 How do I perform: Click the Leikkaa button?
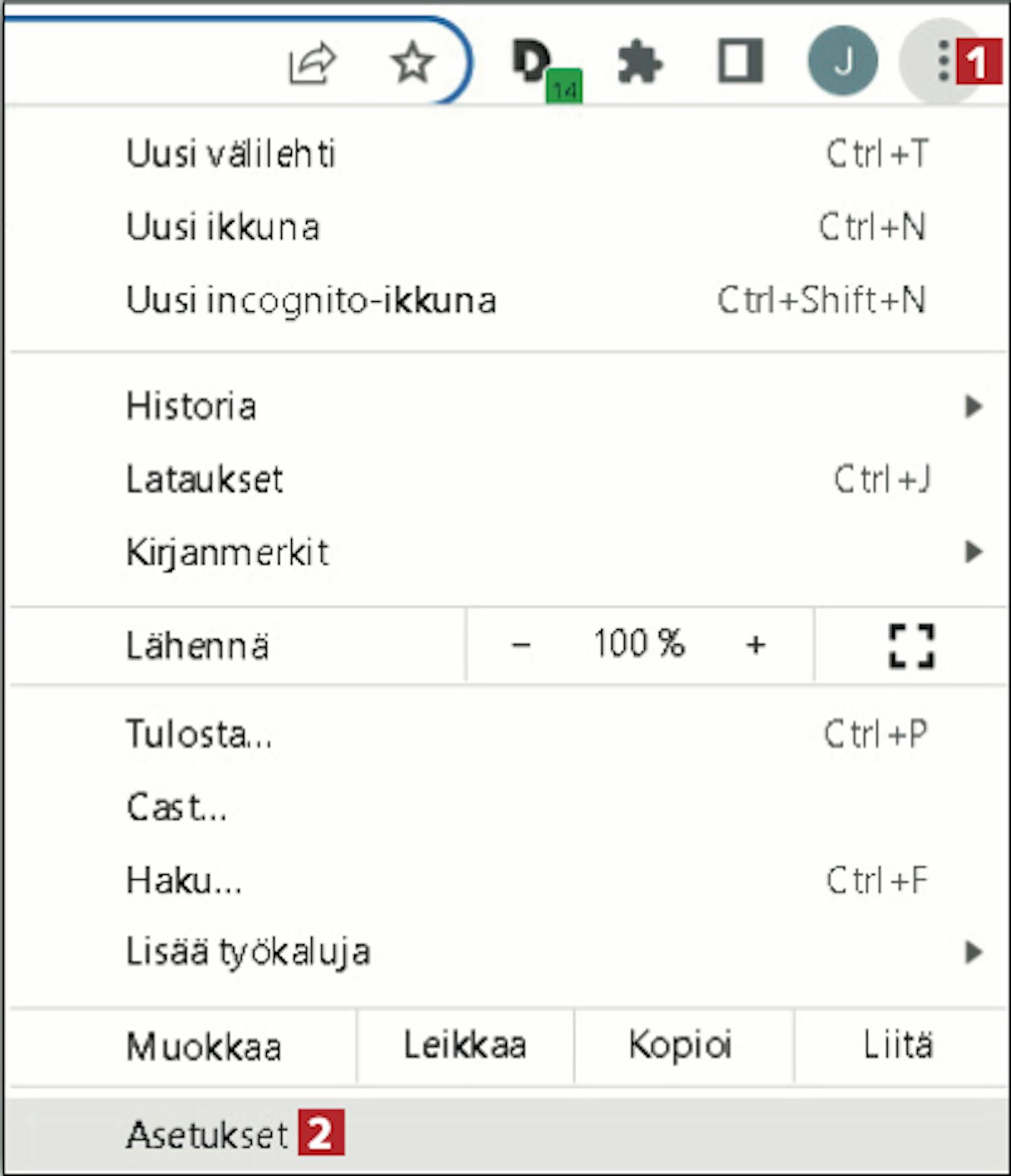pyautogui.click(x=465, y=1046)
